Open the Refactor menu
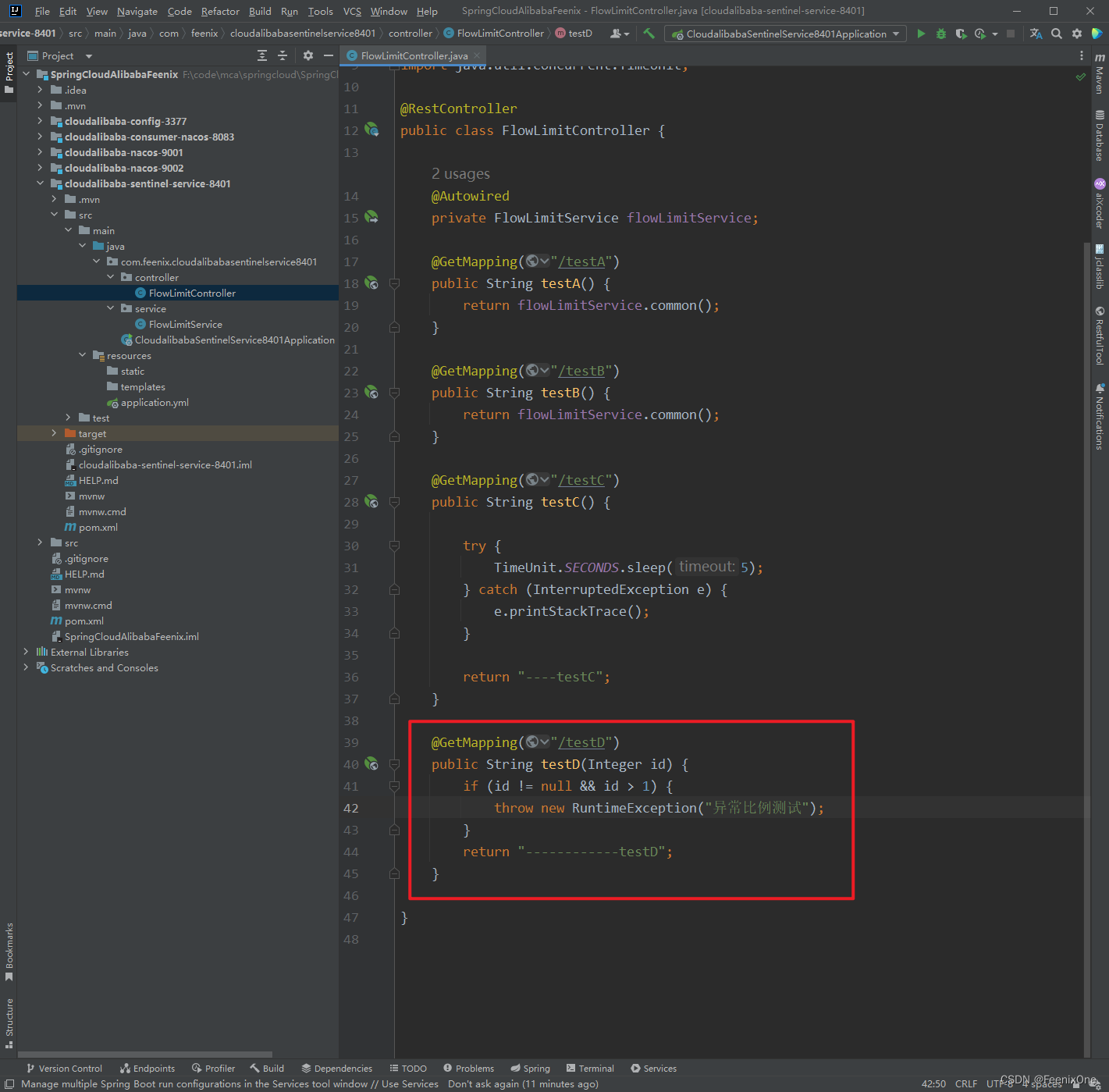This screenshot has height=1092, width=1109. click(x=220, y=11)
